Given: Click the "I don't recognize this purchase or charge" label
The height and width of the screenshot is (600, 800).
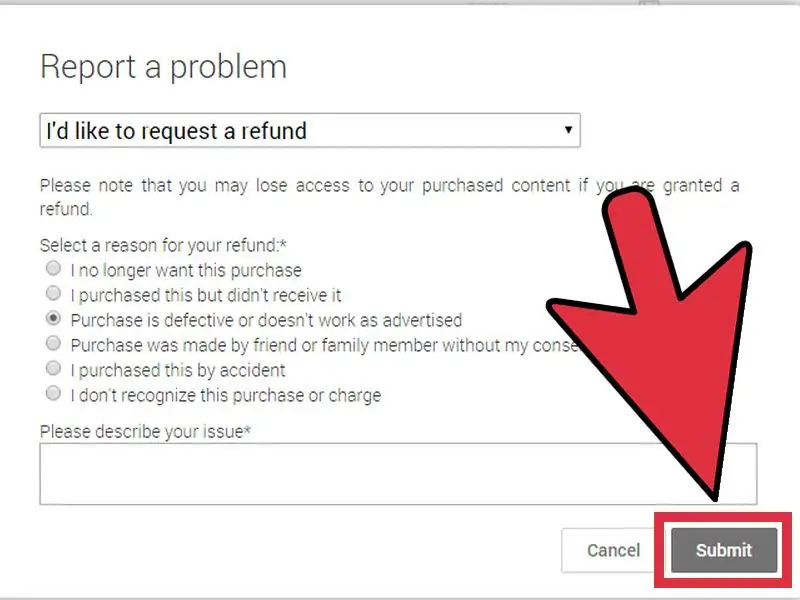Looking at the screenshot, I should 225,395.
